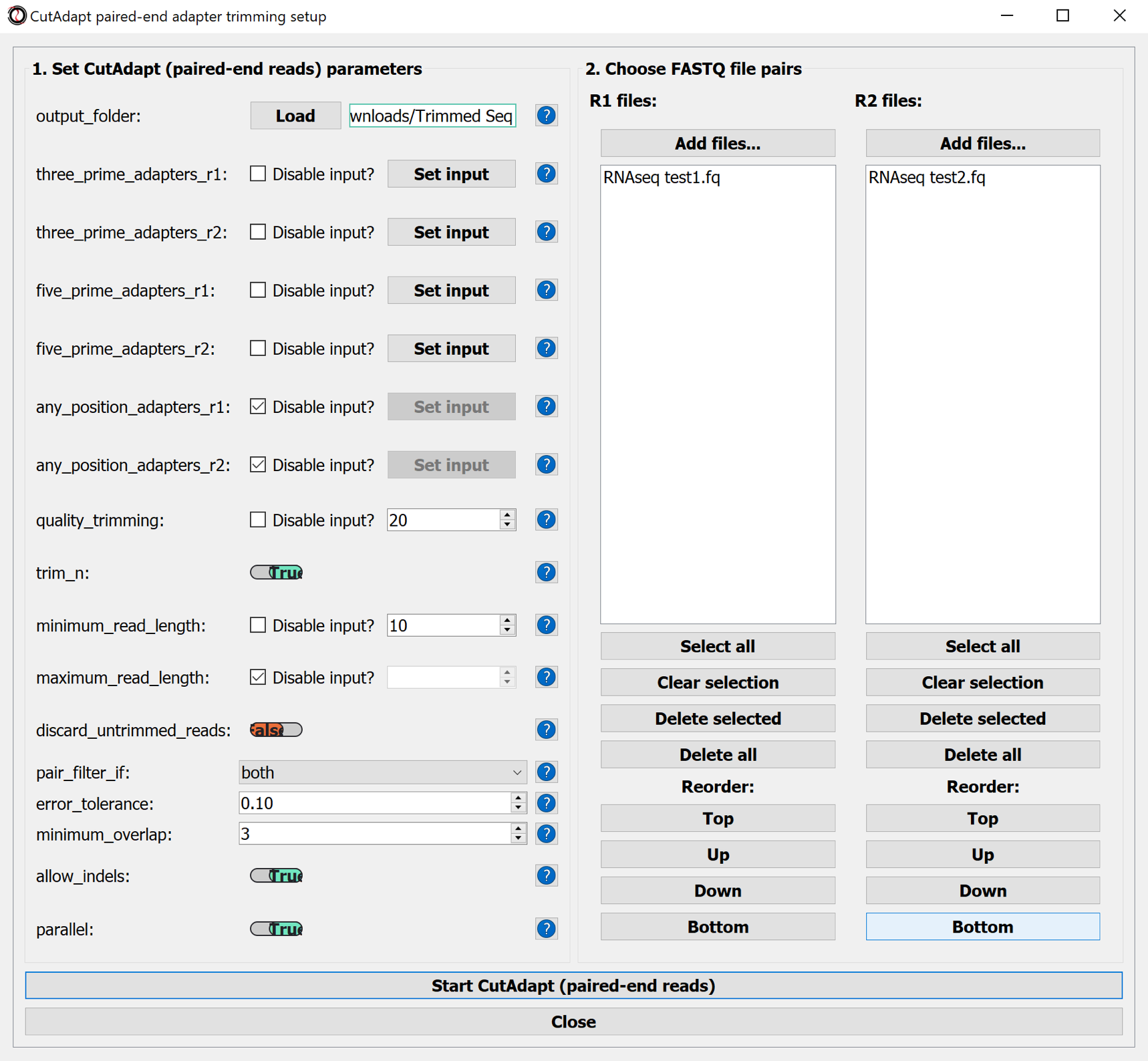Select RNAseq test1.fq in R1 list
Screen dimensions: 1148x1061
[662, 178]
